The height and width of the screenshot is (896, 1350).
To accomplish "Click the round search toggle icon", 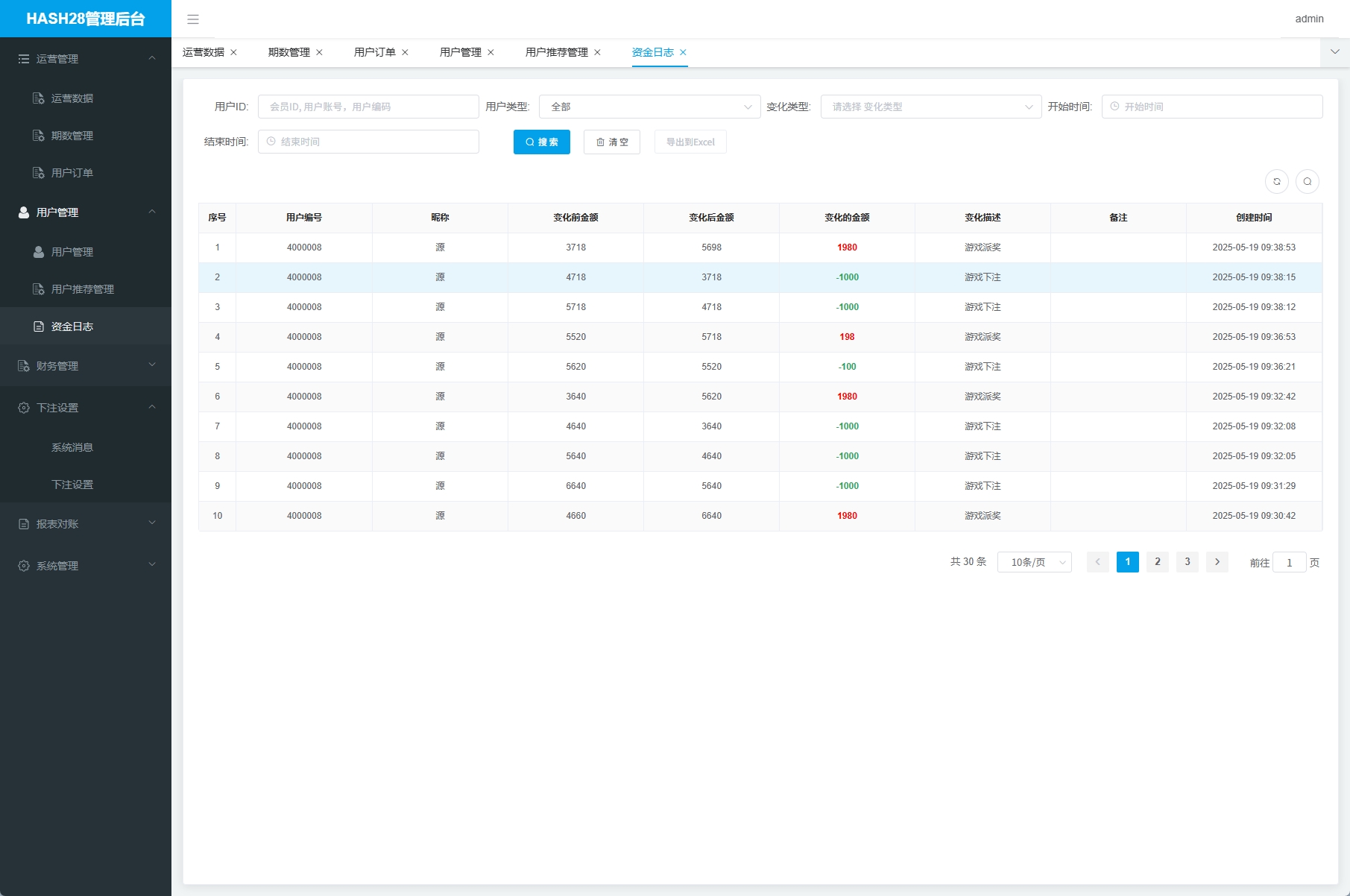I will (1308, 181).
